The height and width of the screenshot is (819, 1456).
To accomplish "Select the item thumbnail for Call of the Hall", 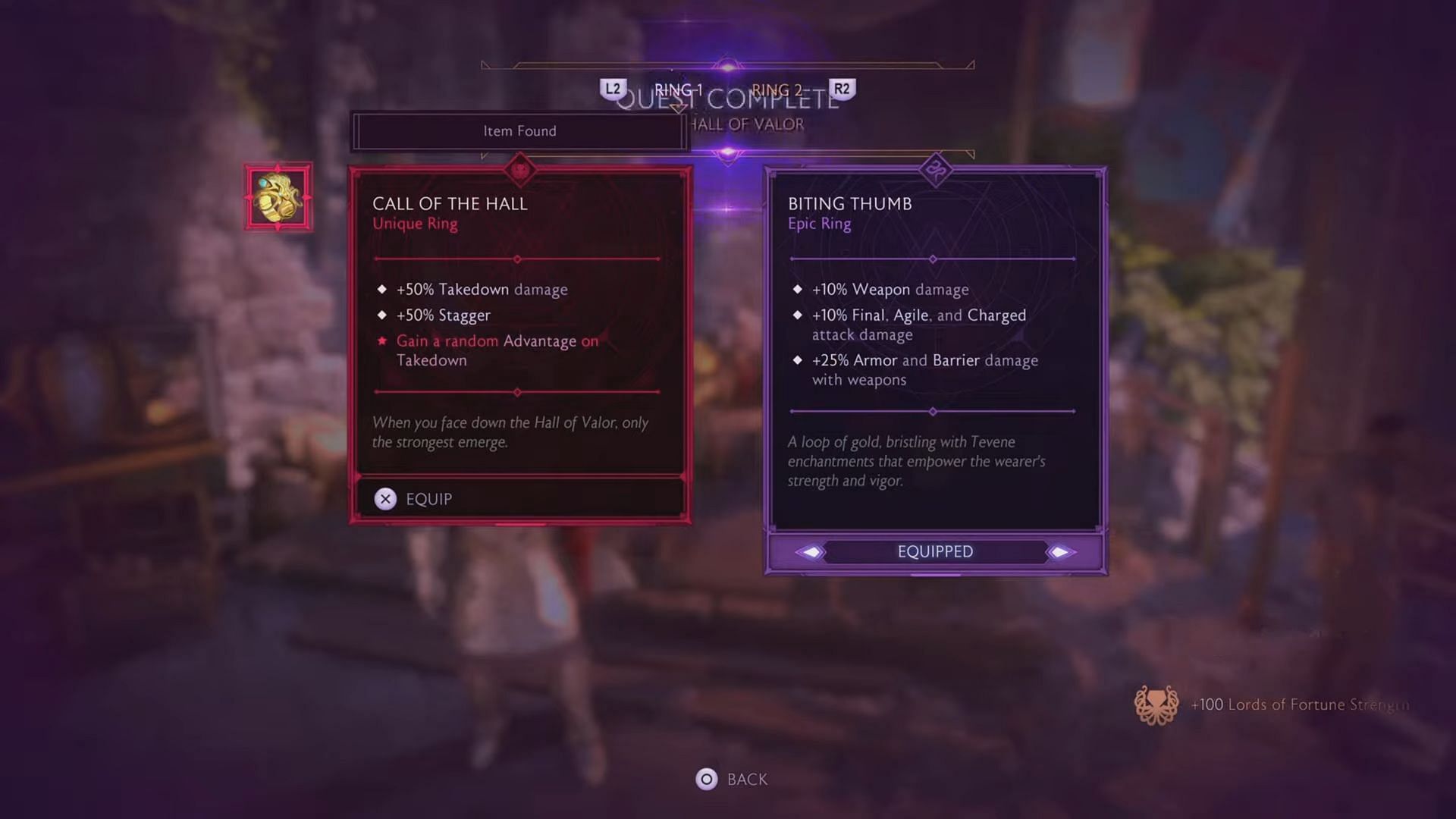I will (x=278, y=198).
